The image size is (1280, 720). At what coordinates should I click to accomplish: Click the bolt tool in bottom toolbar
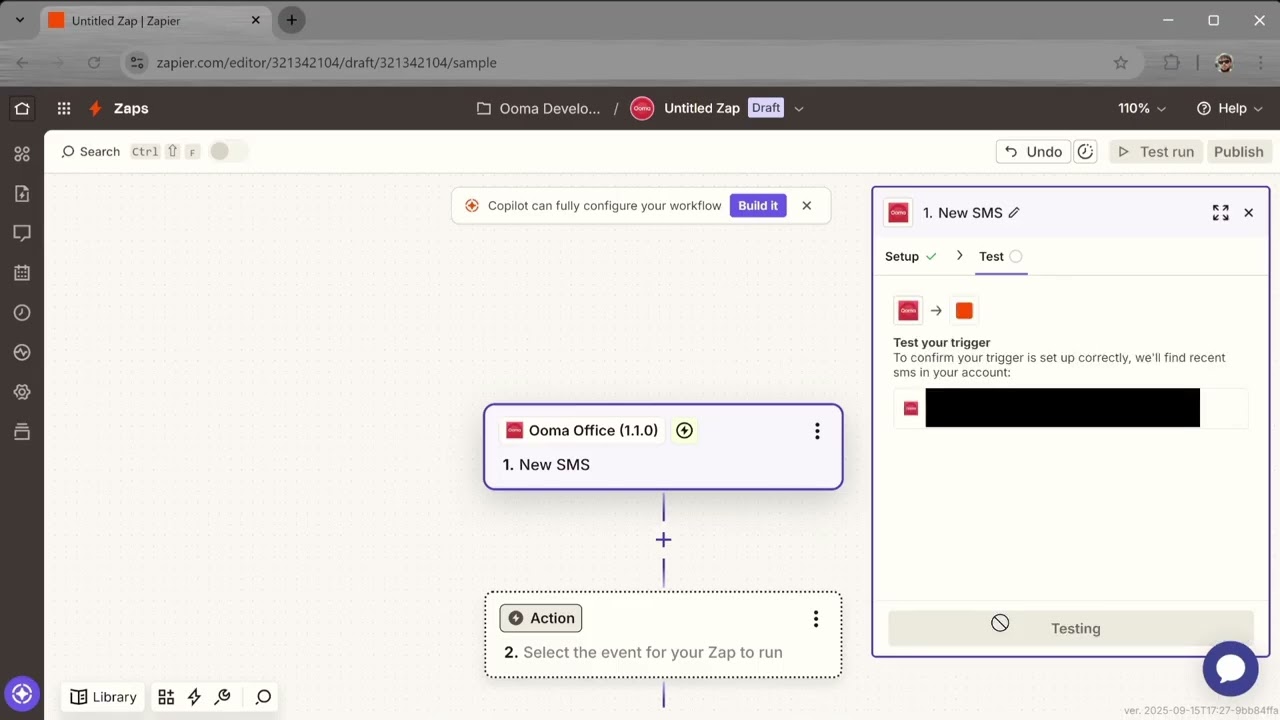click(194, 697)
